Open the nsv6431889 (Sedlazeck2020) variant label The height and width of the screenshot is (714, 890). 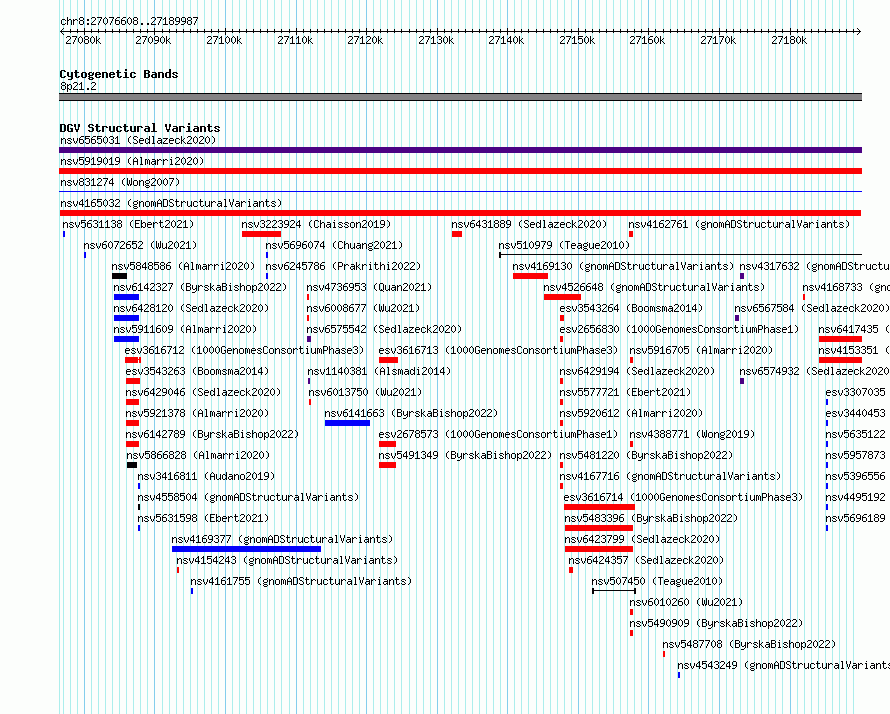coord(529,224)
